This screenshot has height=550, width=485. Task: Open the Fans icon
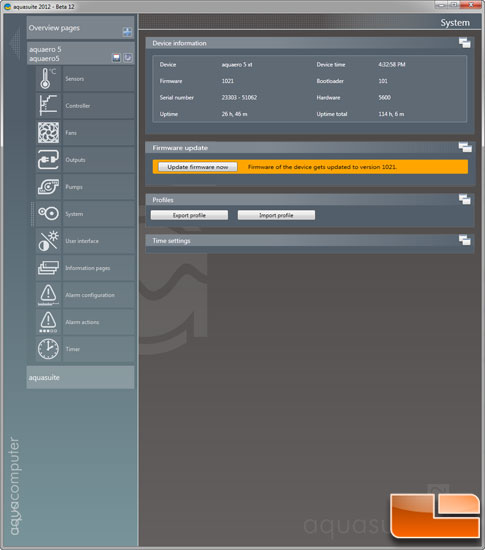tap(48, 133)
